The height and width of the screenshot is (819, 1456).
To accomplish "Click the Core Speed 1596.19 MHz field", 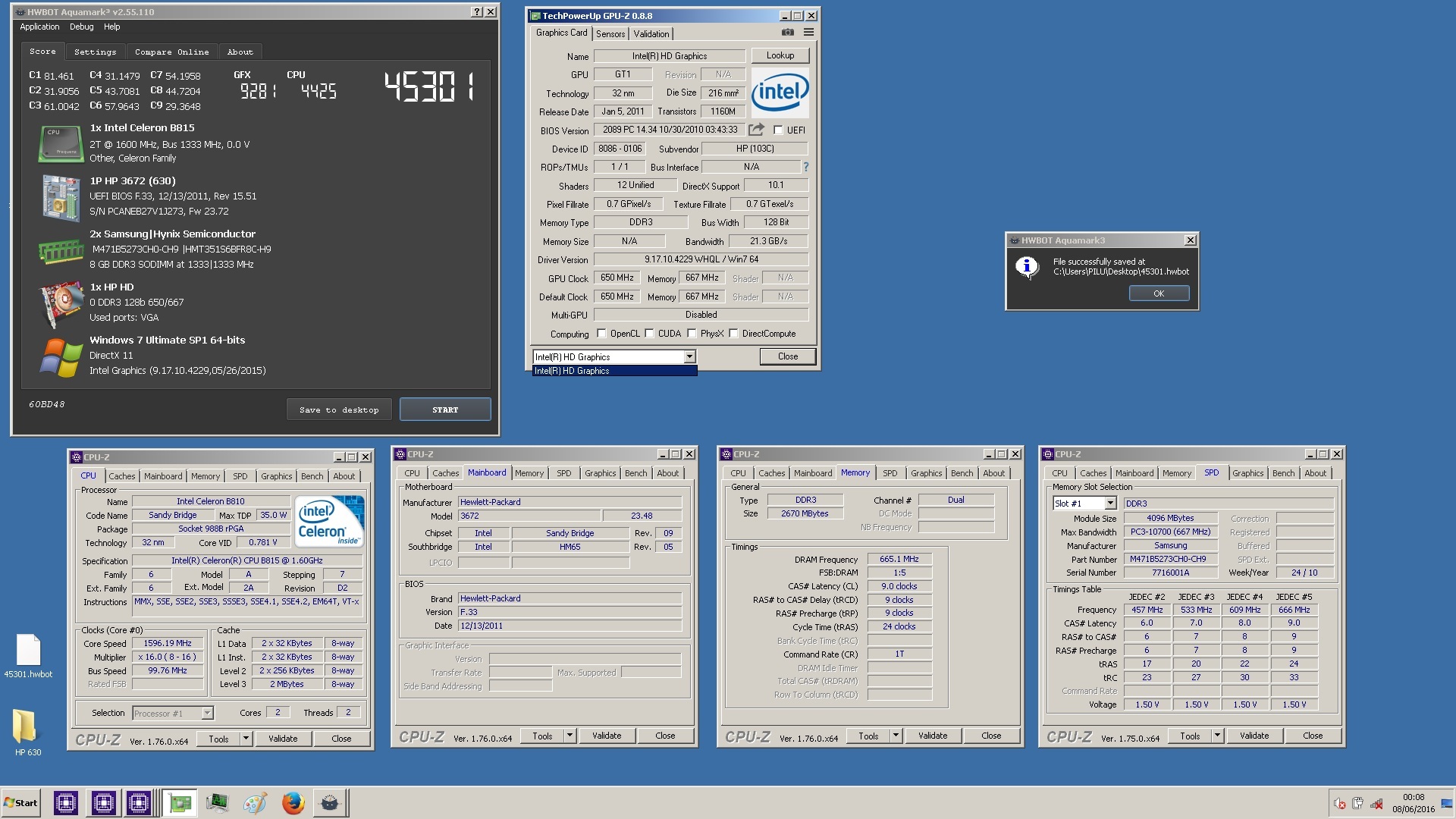I will (168, 643).
